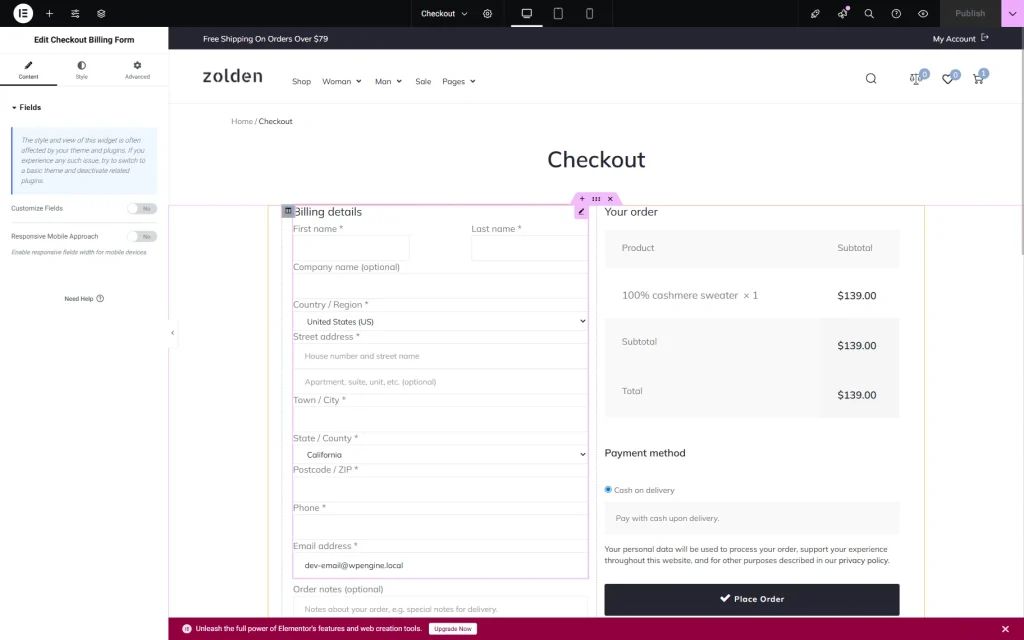Open the Finder search icon

pyautogui.click(x=869, y=13)
